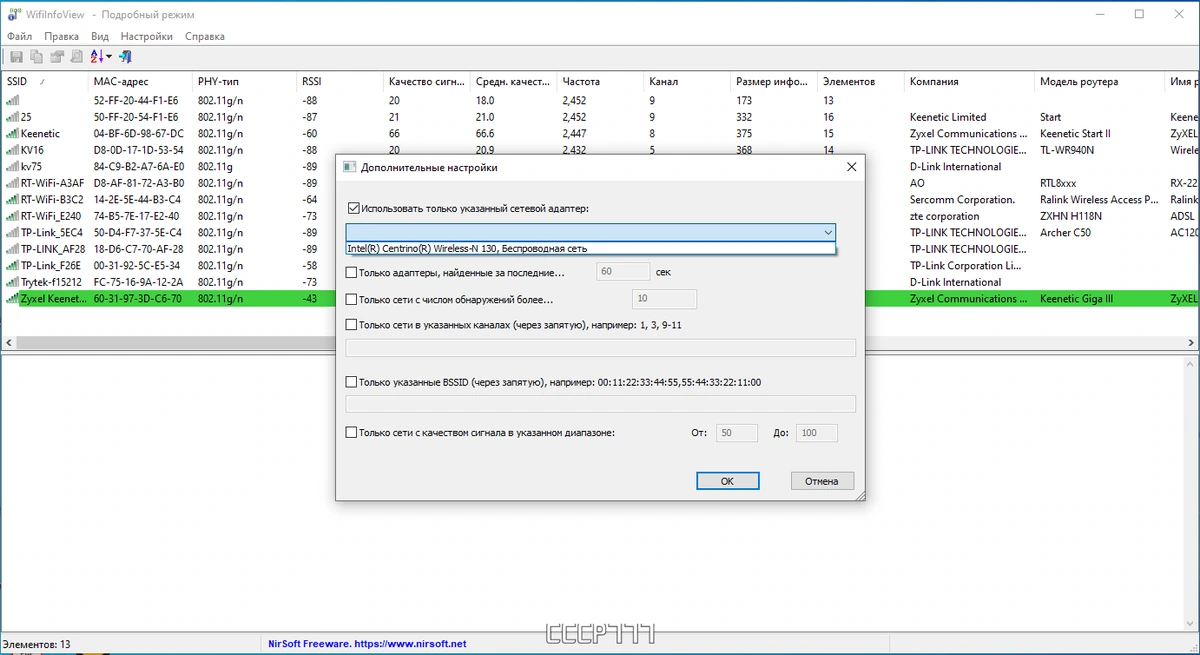Click the seconds field showing 60
1200x655 pixels.
pyautogui.click(x=623, y=271)
